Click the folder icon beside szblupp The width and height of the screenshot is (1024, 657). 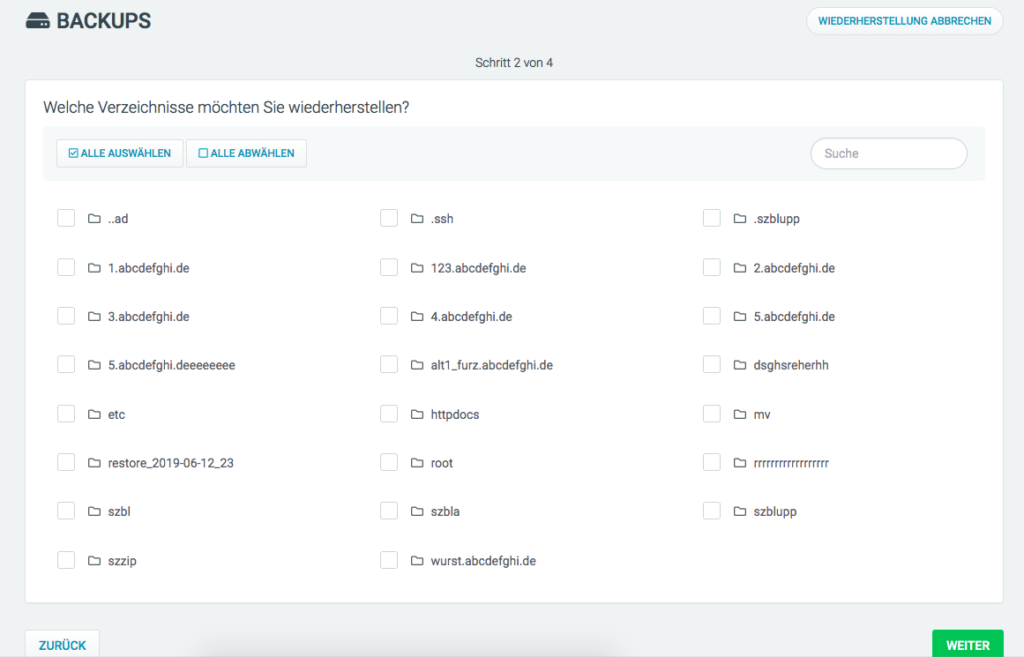739,511
